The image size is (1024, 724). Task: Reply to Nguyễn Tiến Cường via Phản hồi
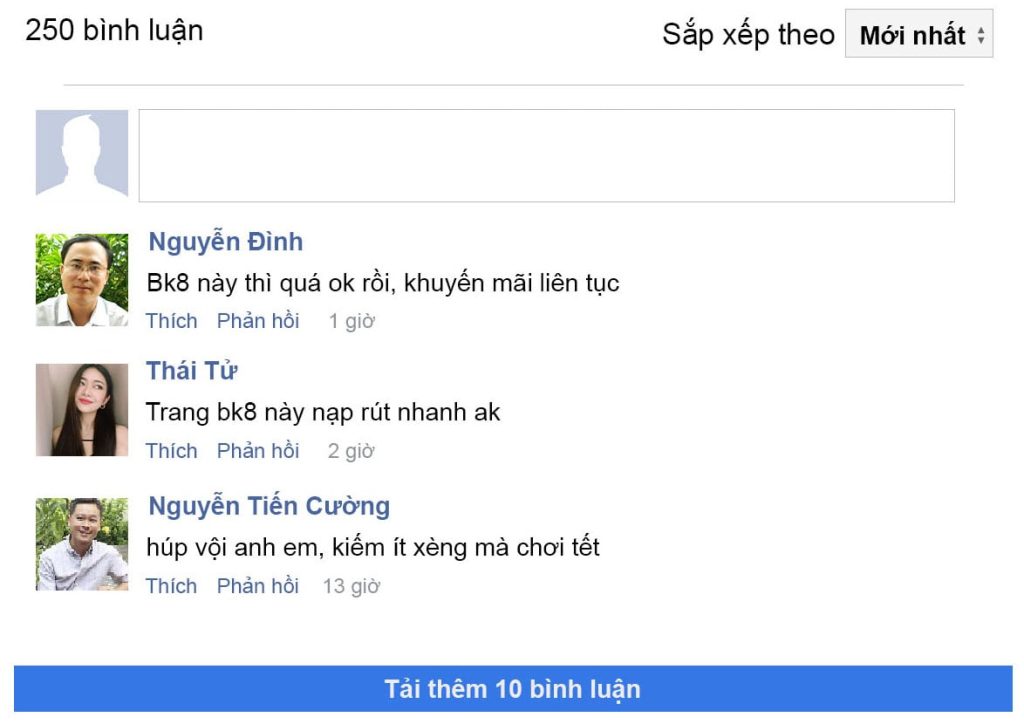[x=258, y=586]
